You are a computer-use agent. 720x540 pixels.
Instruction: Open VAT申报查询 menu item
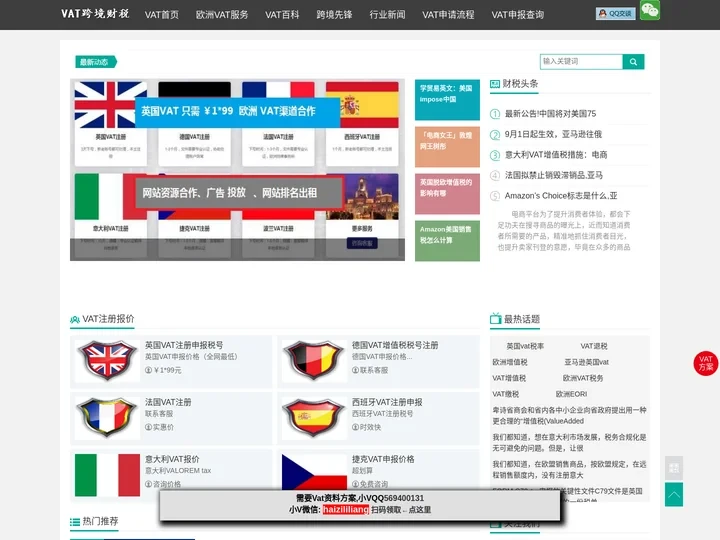518,15
